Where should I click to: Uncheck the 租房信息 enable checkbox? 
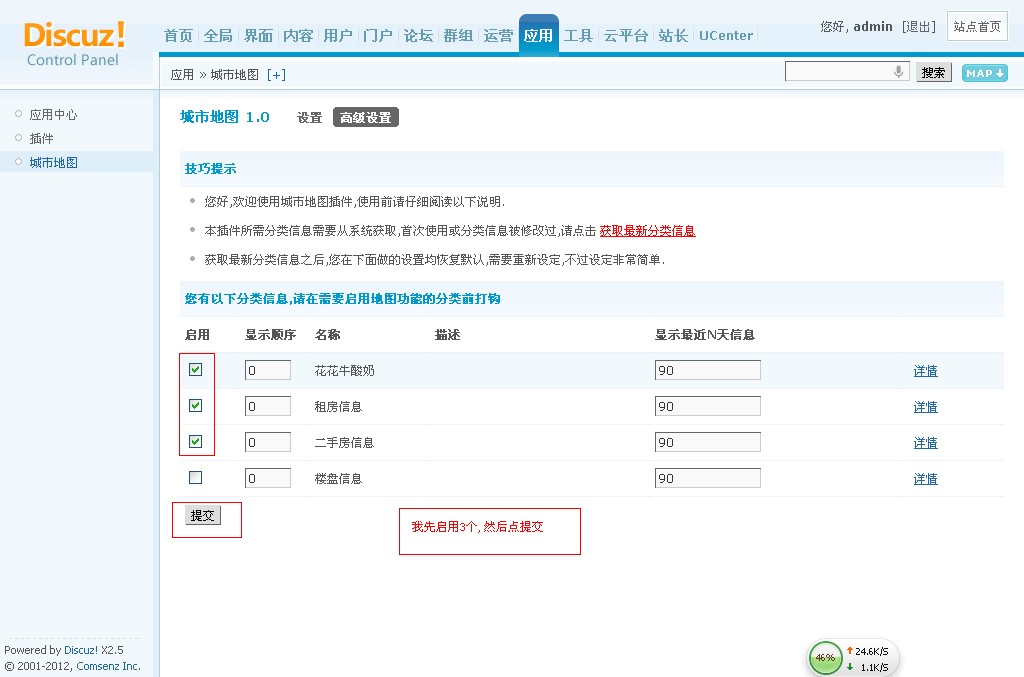pyautogui.click(x=196, y=406)
